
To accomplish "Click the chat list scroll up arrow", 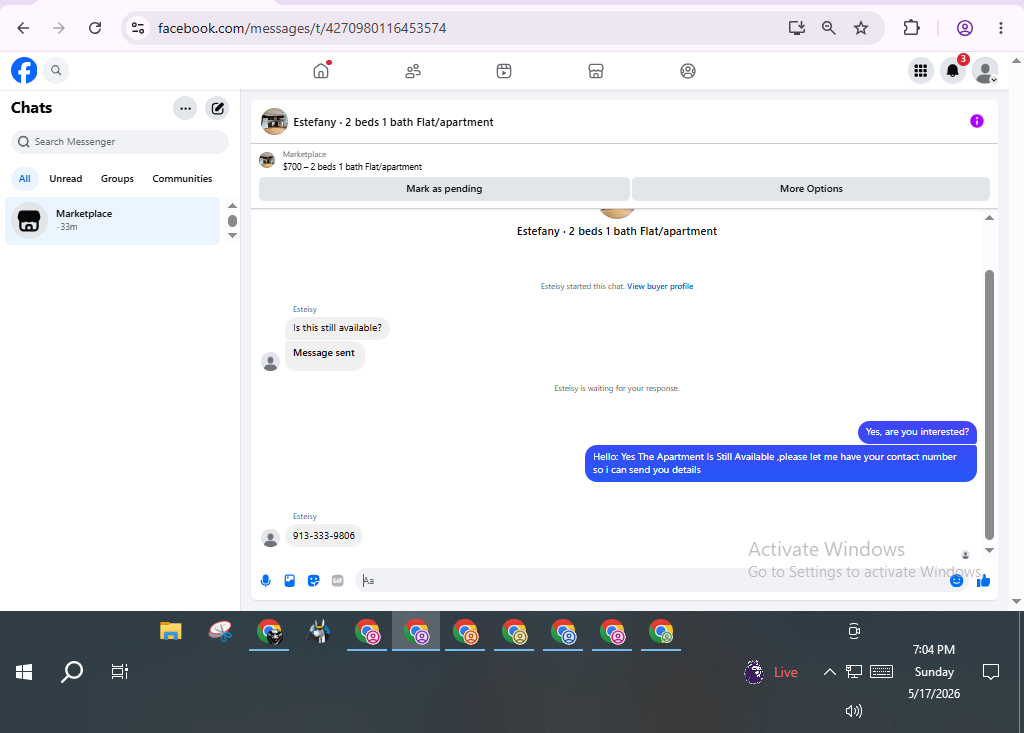I will click(x=232, y=206).
